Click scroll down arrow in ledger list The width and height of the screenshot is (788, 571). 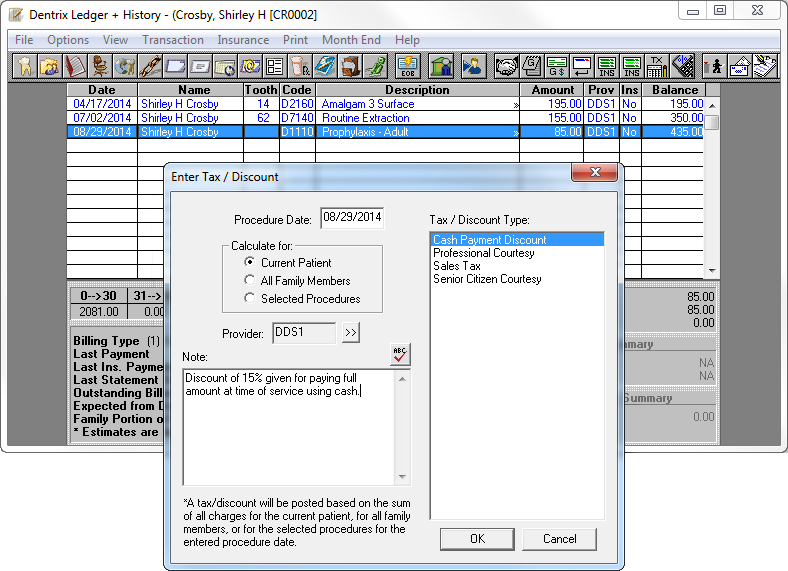point(712,270)
